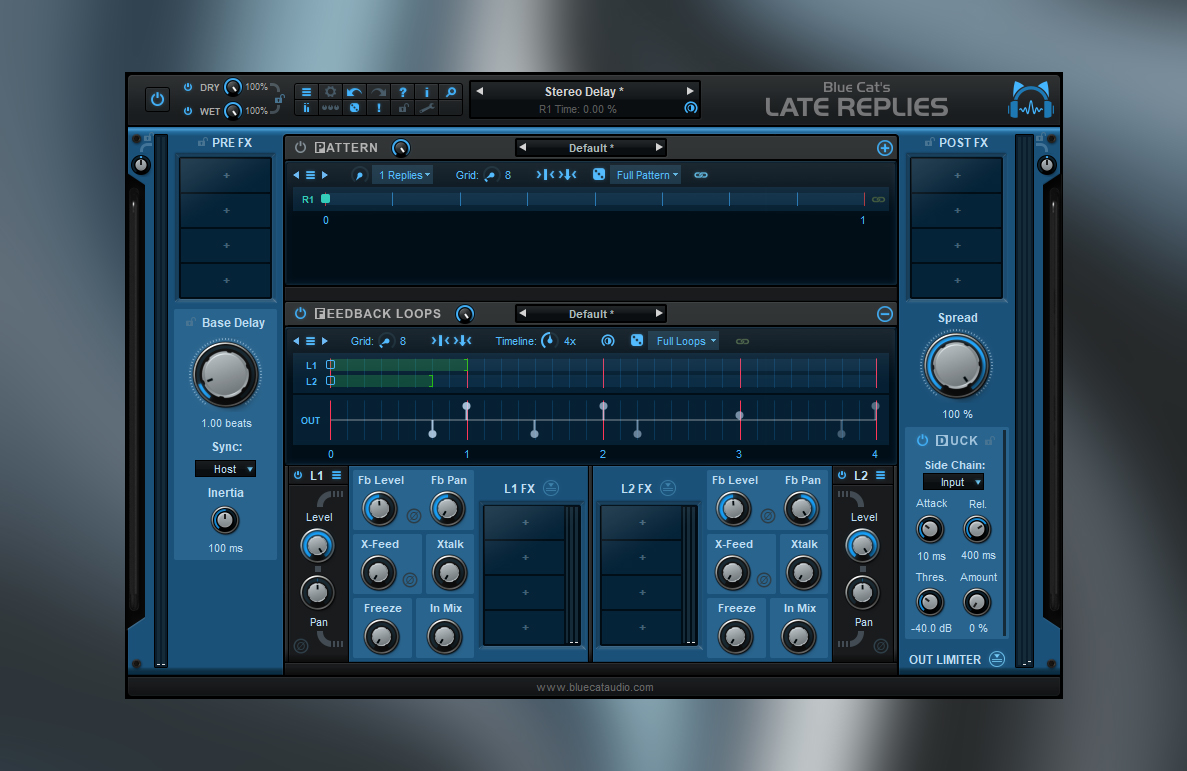Image resolution: width=1187 pixels, height=771 pixels.
Task: Toggle the L1 loop power button
Action: coord(298,476)
